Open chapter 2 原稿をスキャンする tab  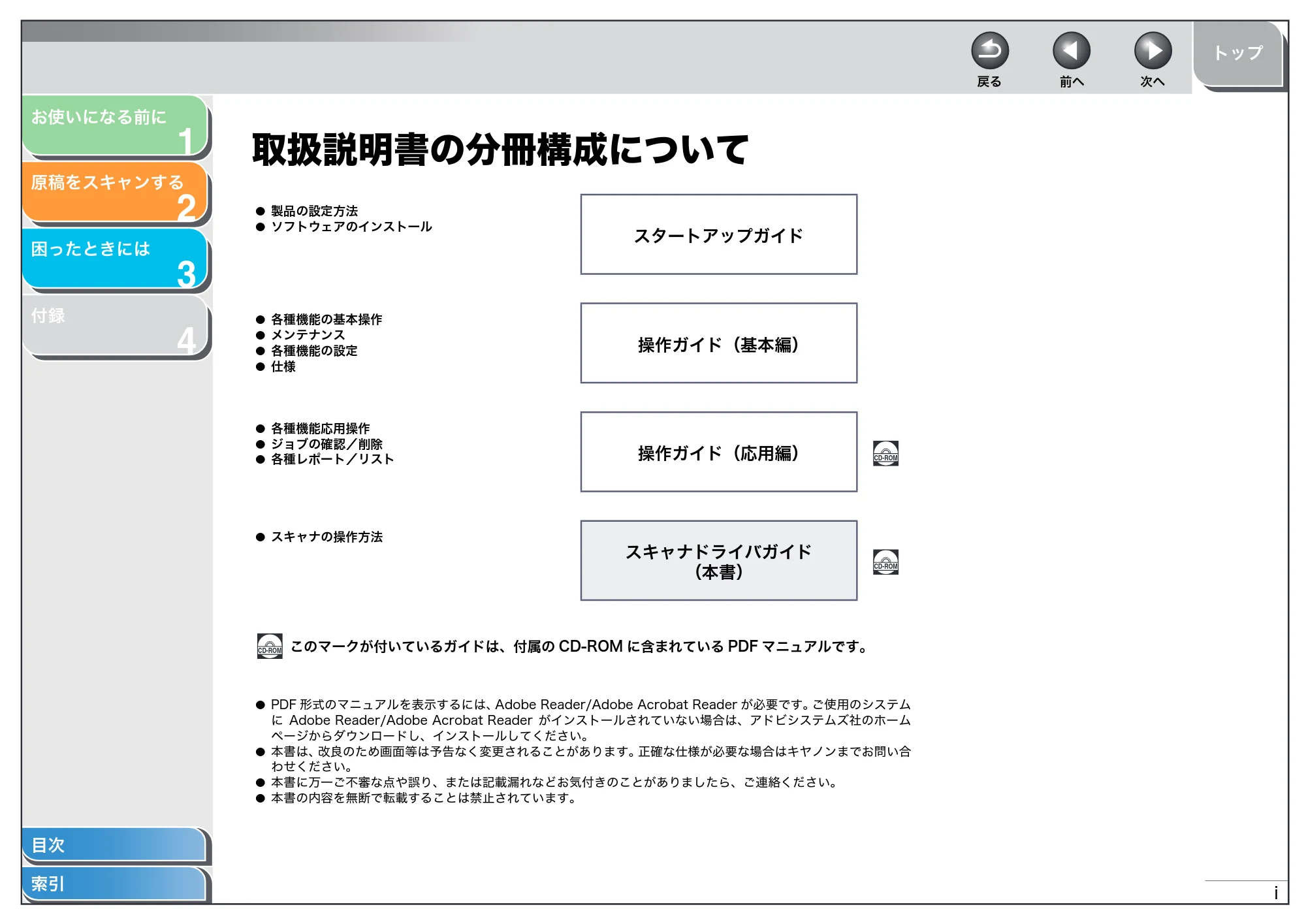(115, 192)
